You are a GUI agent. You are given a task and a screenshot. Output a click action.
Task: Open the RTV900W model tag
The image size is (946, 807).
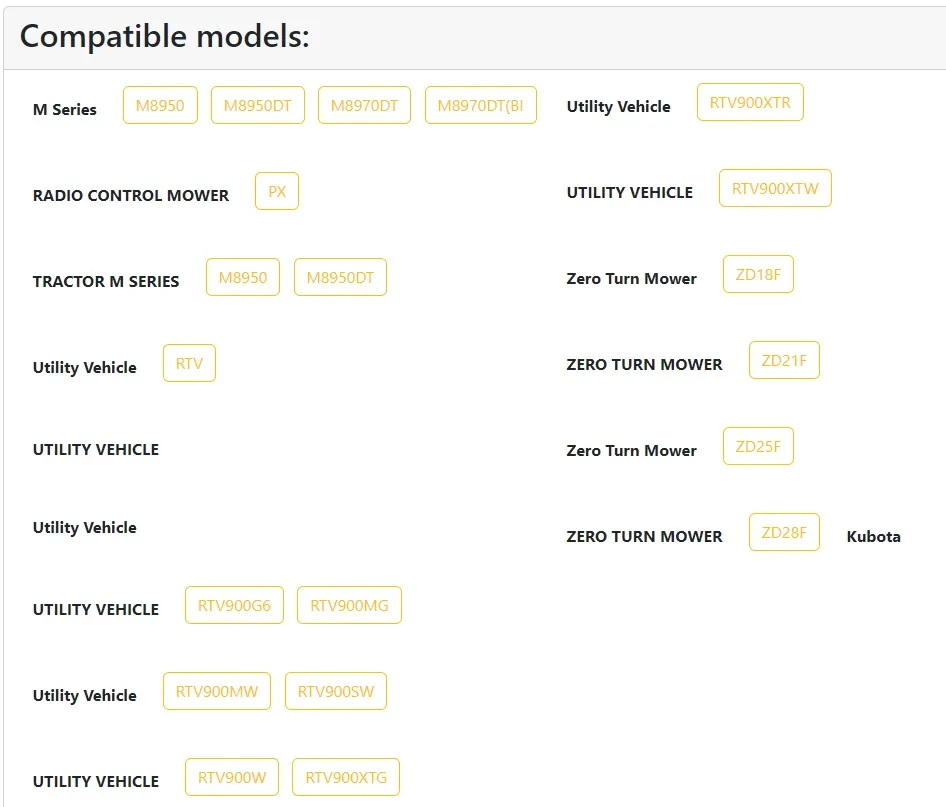[x=232, y=777]
